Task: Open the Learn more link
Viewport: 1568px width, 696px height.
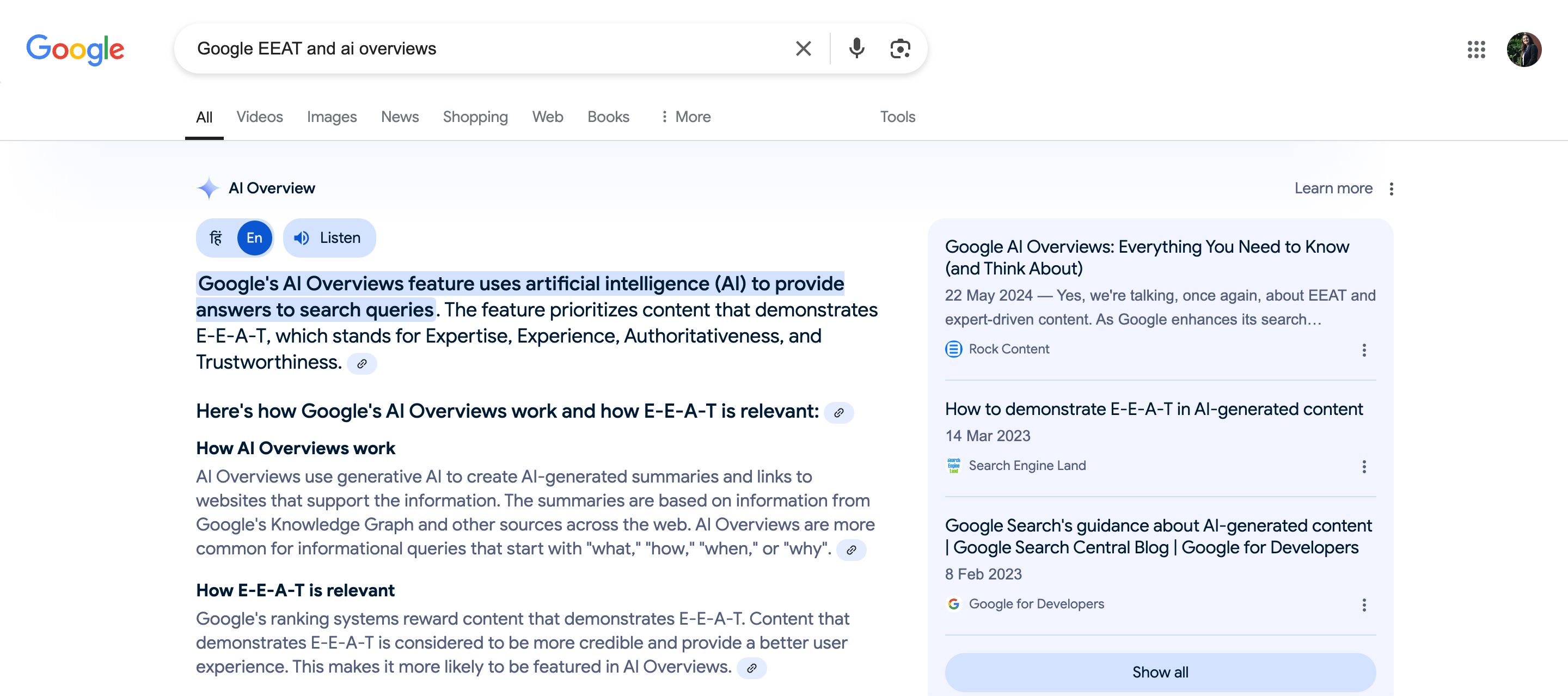Action: pyautogui.click(x=1334, y=188)
